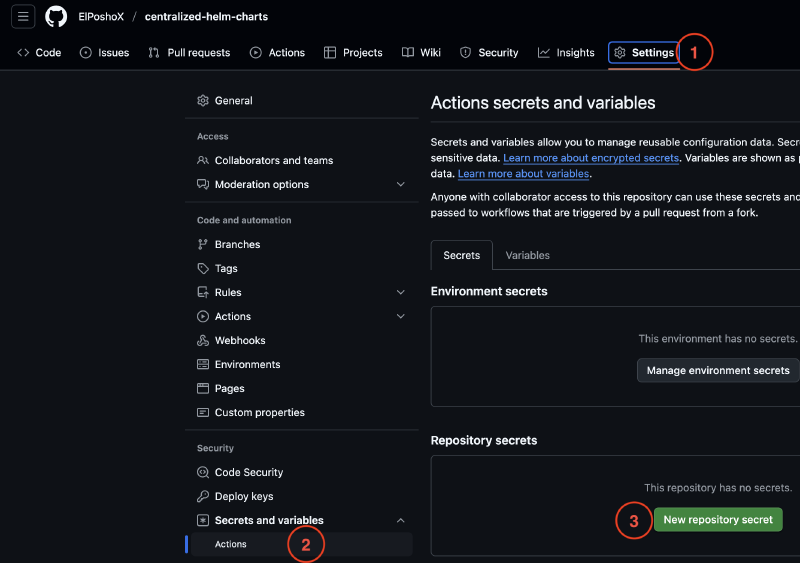Switch to the Wiki tab
This screenshot has width=800, height=563.
421,53
